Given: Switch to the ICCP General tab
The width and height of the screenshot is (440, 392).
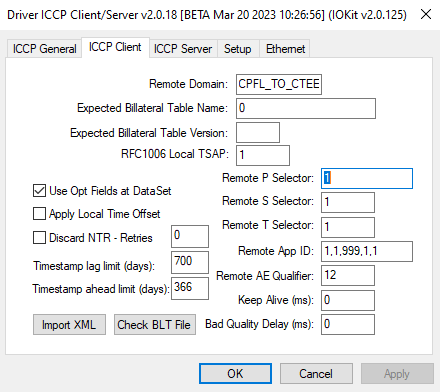Looking at the screenshot, I should coord(44,49).
